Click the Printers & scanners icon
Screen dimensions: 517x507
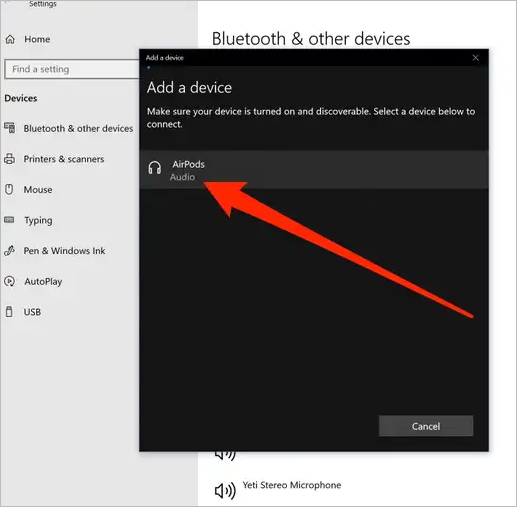[9, 159]
